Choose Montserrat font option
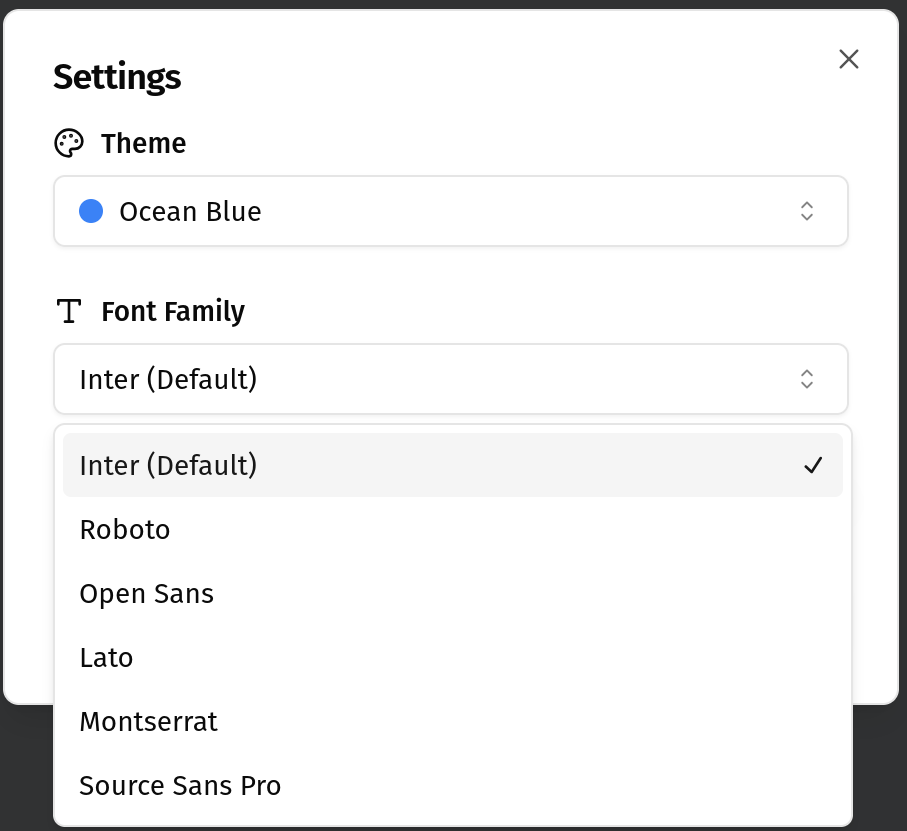The width and height of the screenshot is (907, 831). 148,721
